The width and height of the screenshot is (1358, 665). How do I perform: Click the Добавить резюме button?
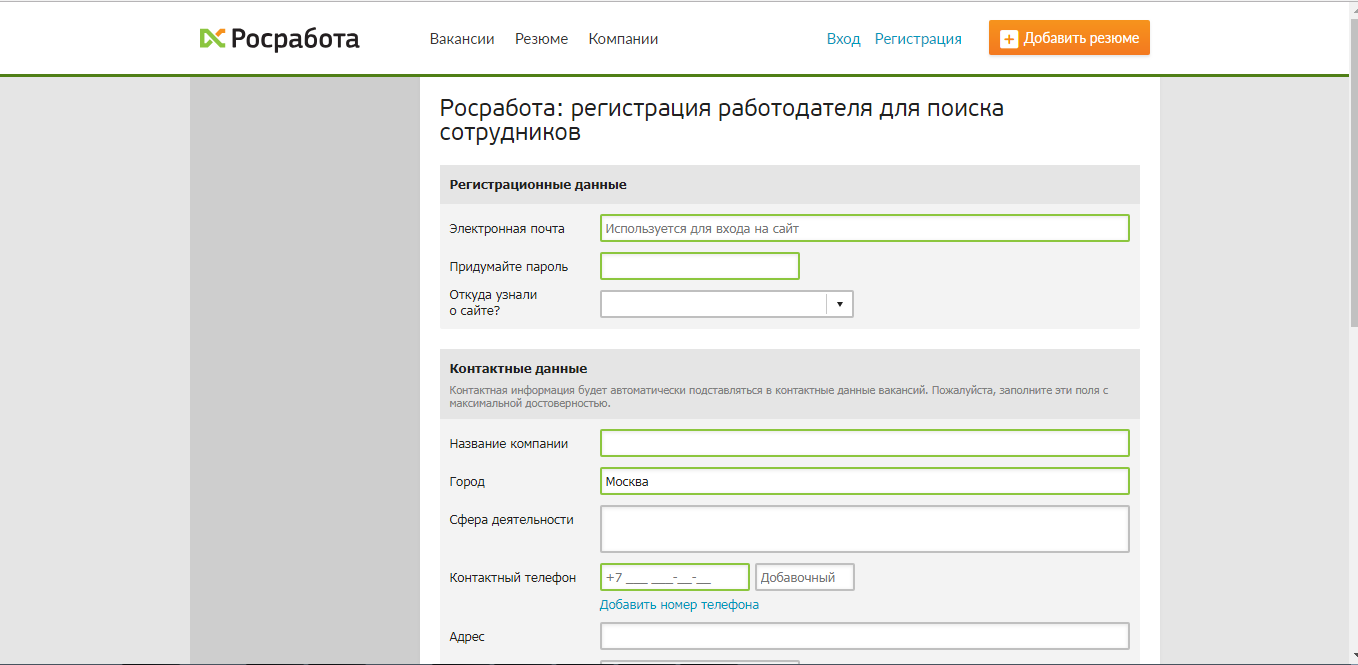point(1069,37)
